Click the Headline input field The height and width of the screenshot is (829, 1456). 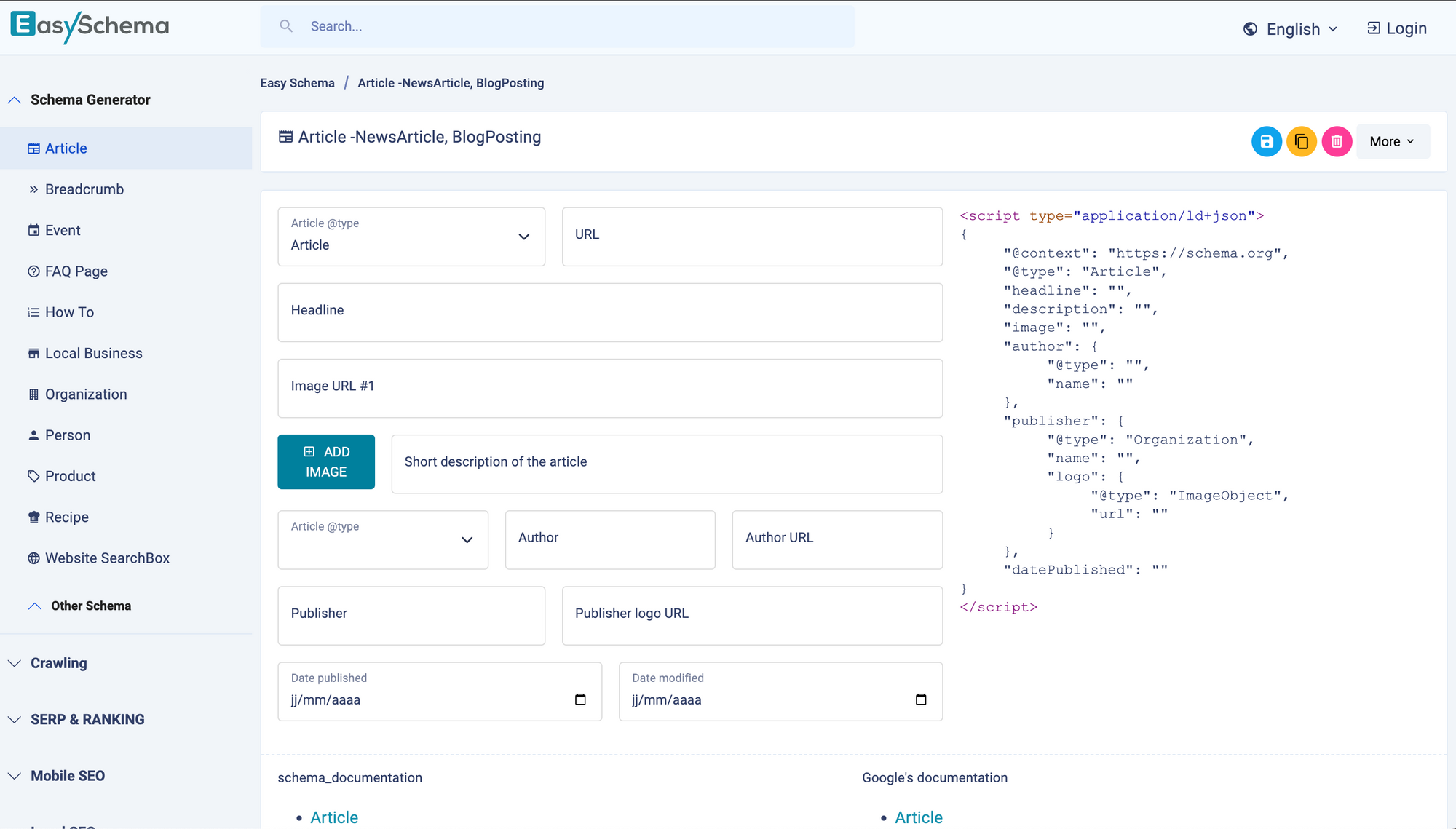[610, 312]
